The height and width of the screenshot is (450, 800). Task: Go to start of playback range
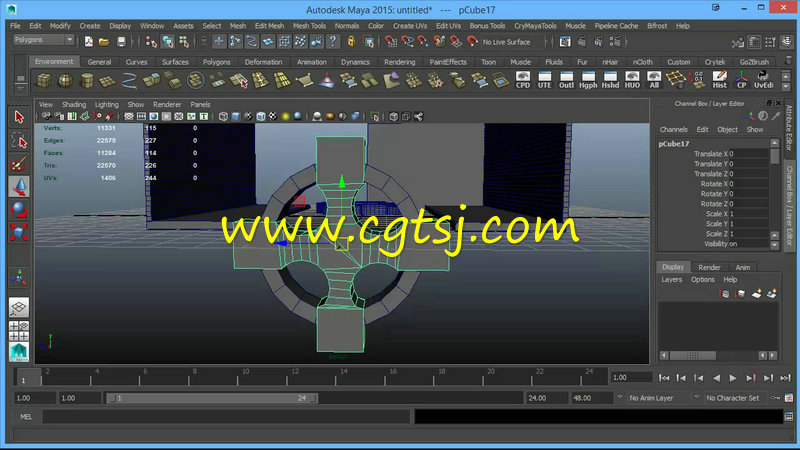(664, 378)
